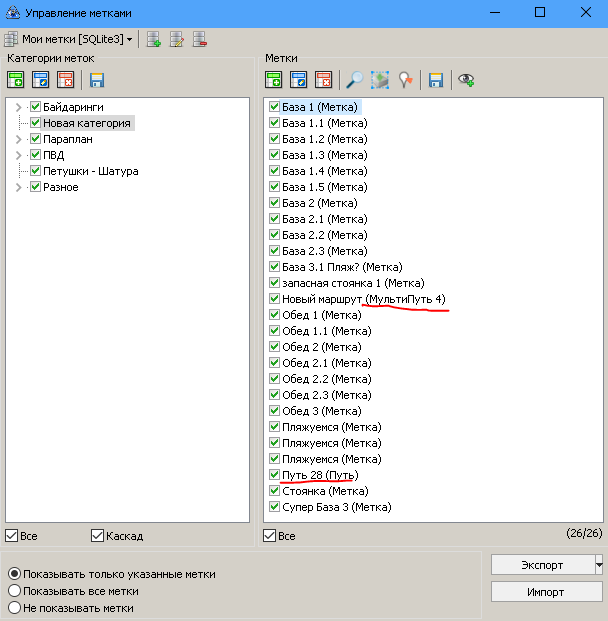Open the Мои метки [SQLite3] database dropdown
The width and height of the screenshot is (608, 621).
(130, 39)
